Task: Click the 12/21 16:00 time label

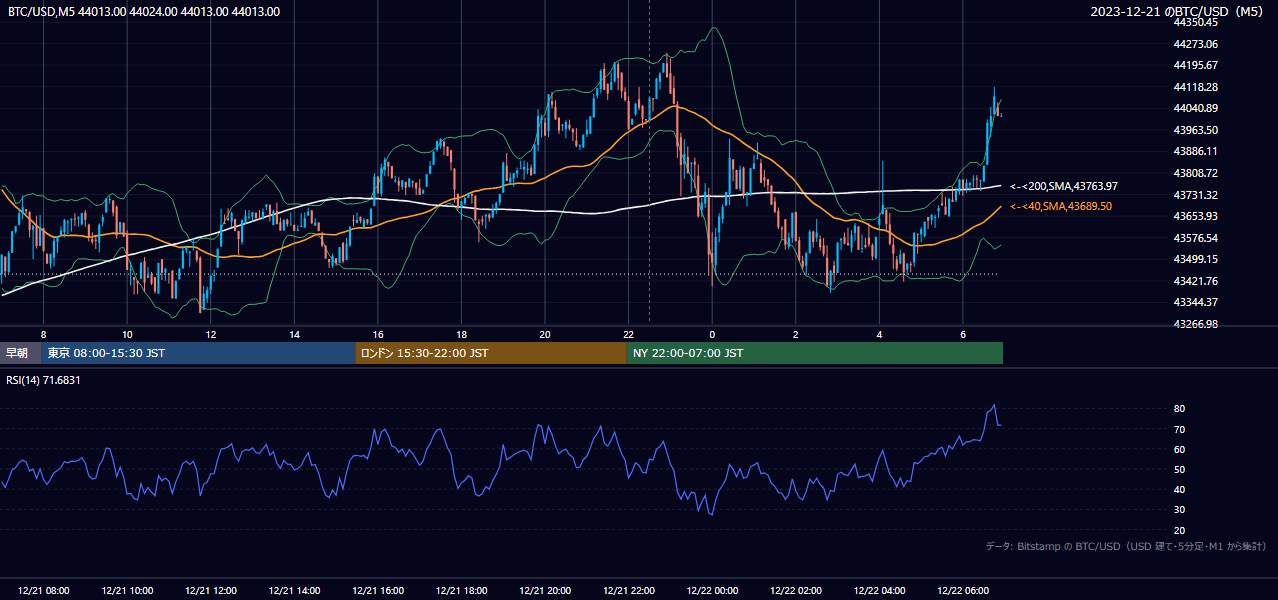Action: tap(378, 591)
